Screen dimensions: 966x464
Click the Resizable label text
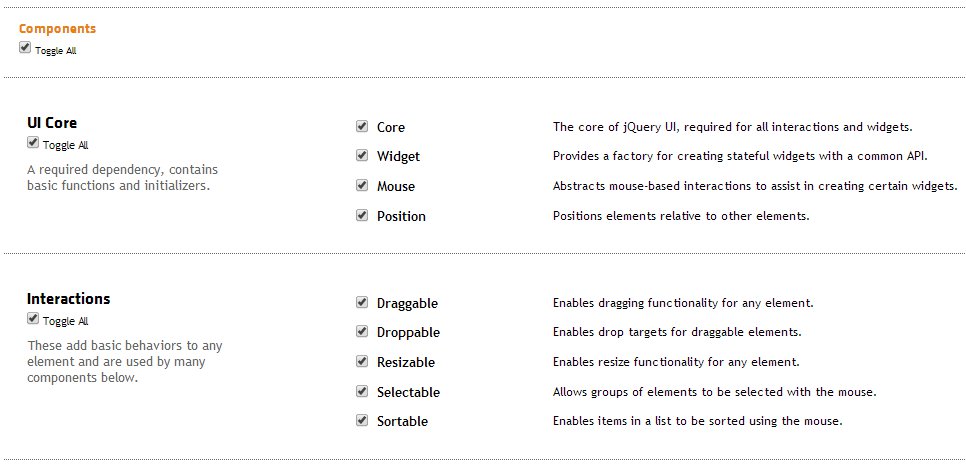click(x=405, y=362)
